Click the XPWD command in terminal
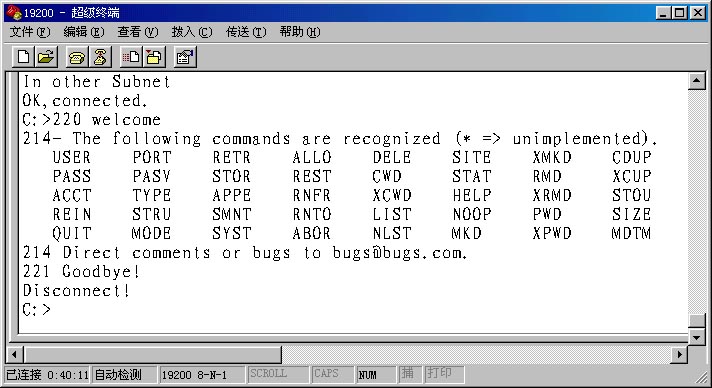 [x=552, y=233]
